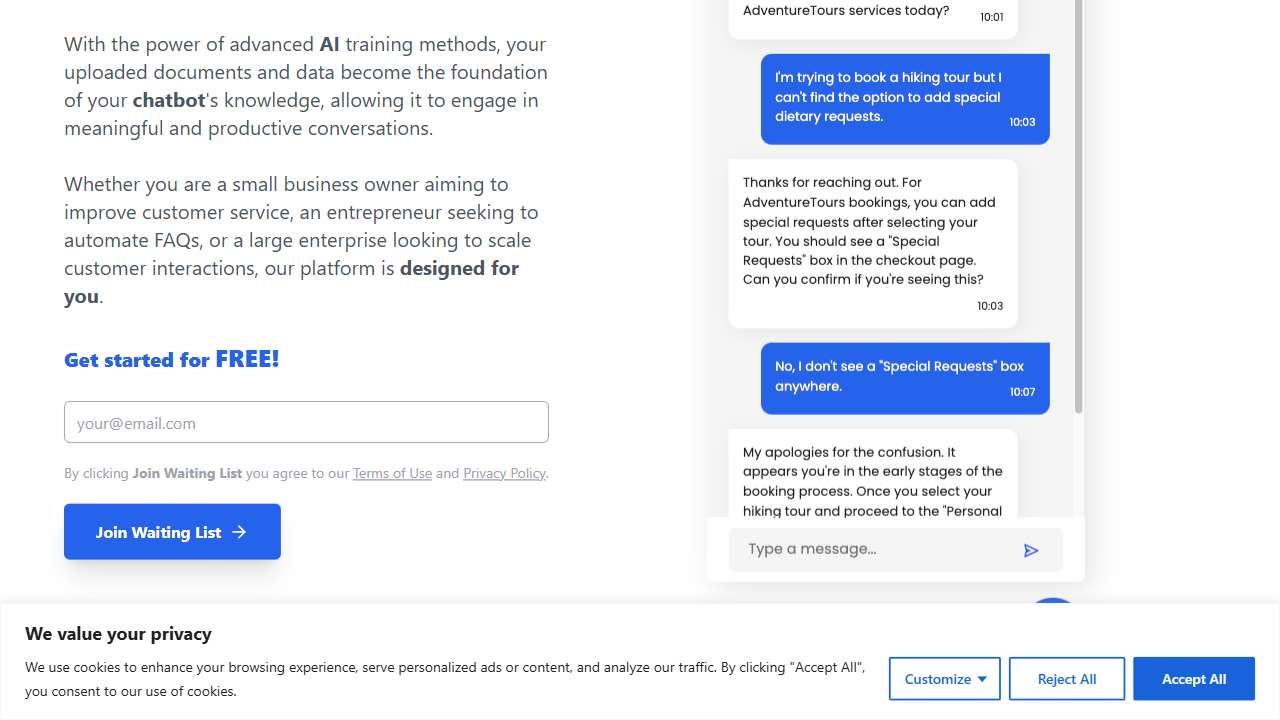Open the Customize cookie options dropdown

click(x=945, y=679)
